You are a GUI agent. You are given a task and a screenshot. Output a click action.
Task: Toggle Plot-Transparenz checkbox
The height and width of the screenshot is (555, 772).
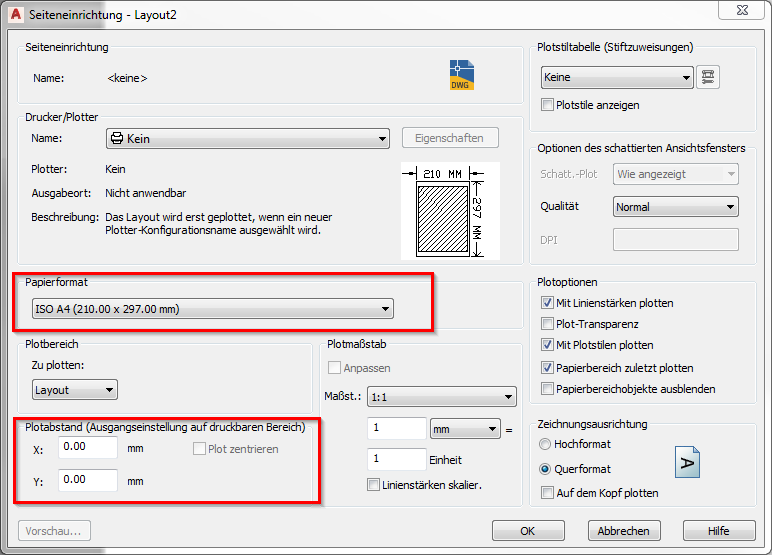pos(547,324)
